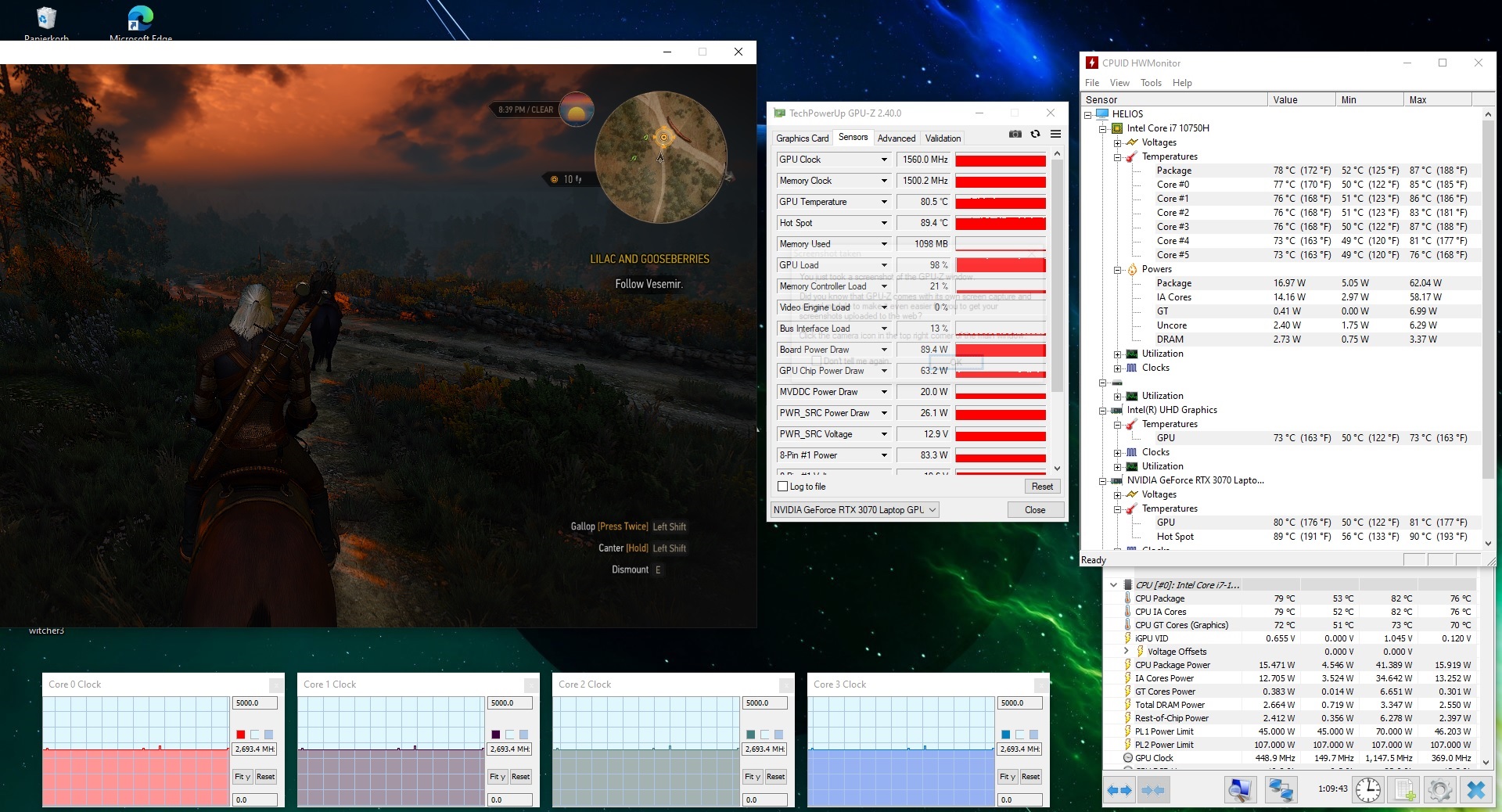Click the NVIDIA GeForce RTX 3070 card icon

tap(1117, 480)
